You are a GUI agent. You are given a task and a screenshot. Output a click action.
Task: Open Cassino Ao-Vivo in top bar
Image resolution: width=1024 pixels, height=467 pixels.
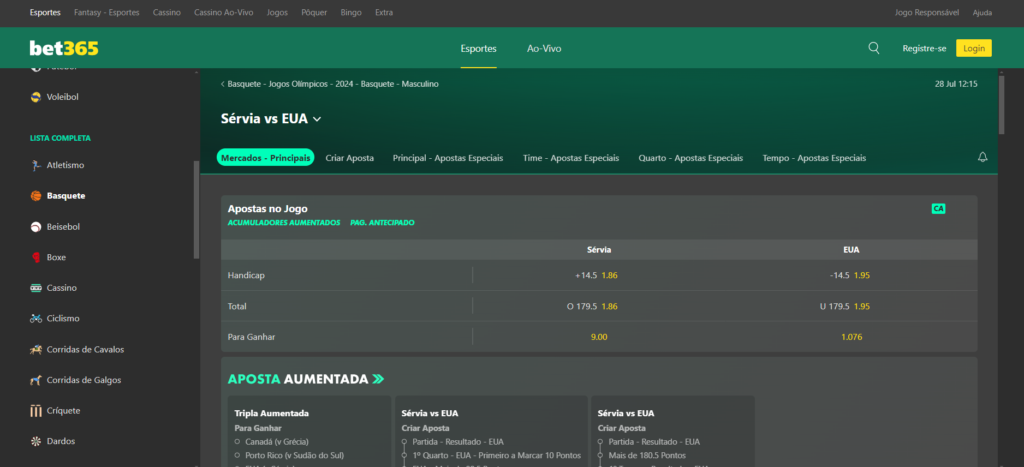coord(224,12)
